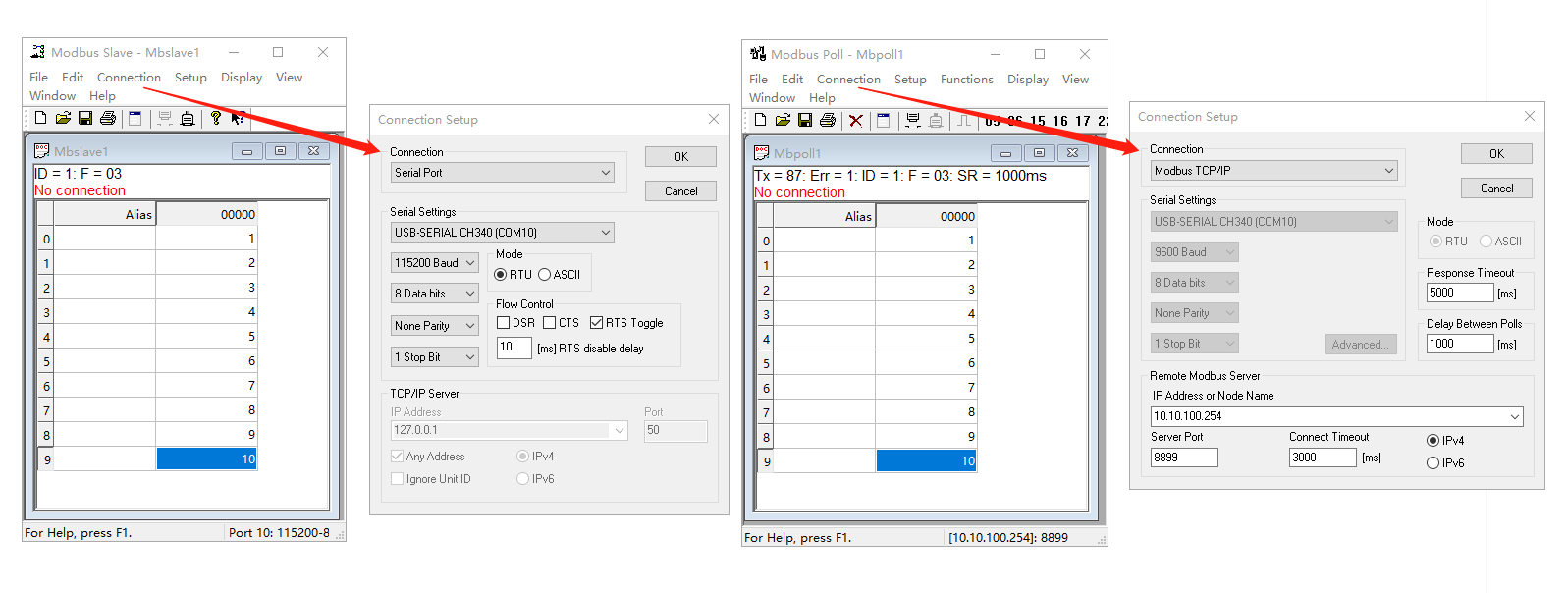1568x593 pixels.
Task: Open the Modbus TCP/IP connection dropdown
Action: 1274,171
